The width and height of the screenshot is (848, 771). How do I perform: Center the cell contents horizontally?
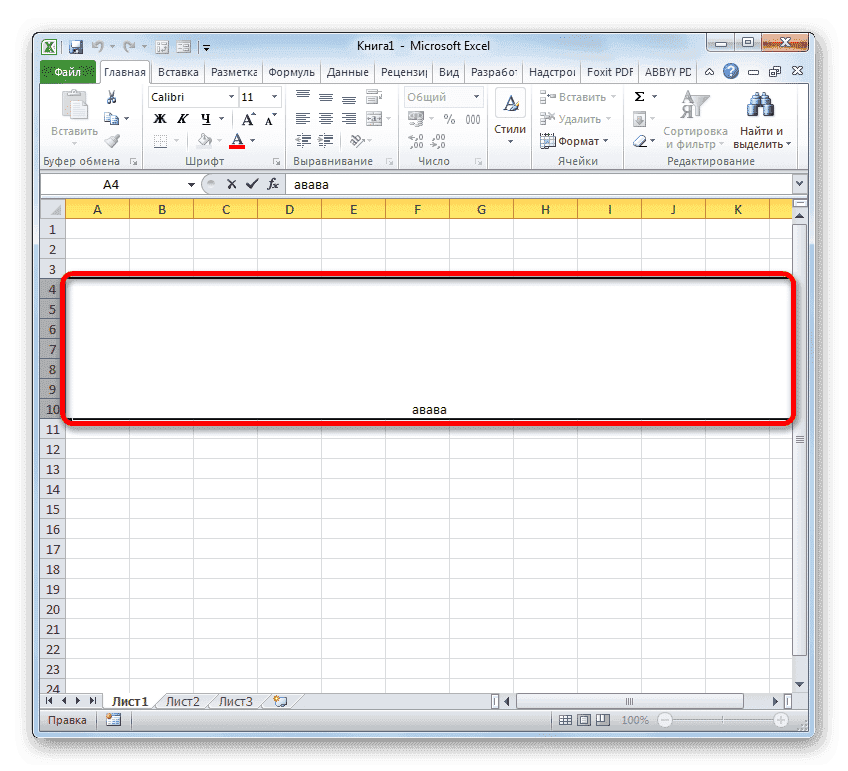click(x=325, y=118)
